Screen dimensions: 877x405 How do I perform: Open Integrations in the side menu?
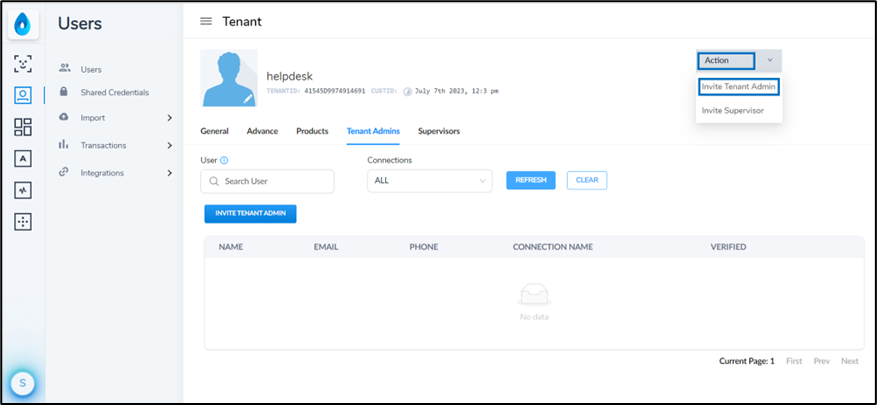tap(102, 173)
